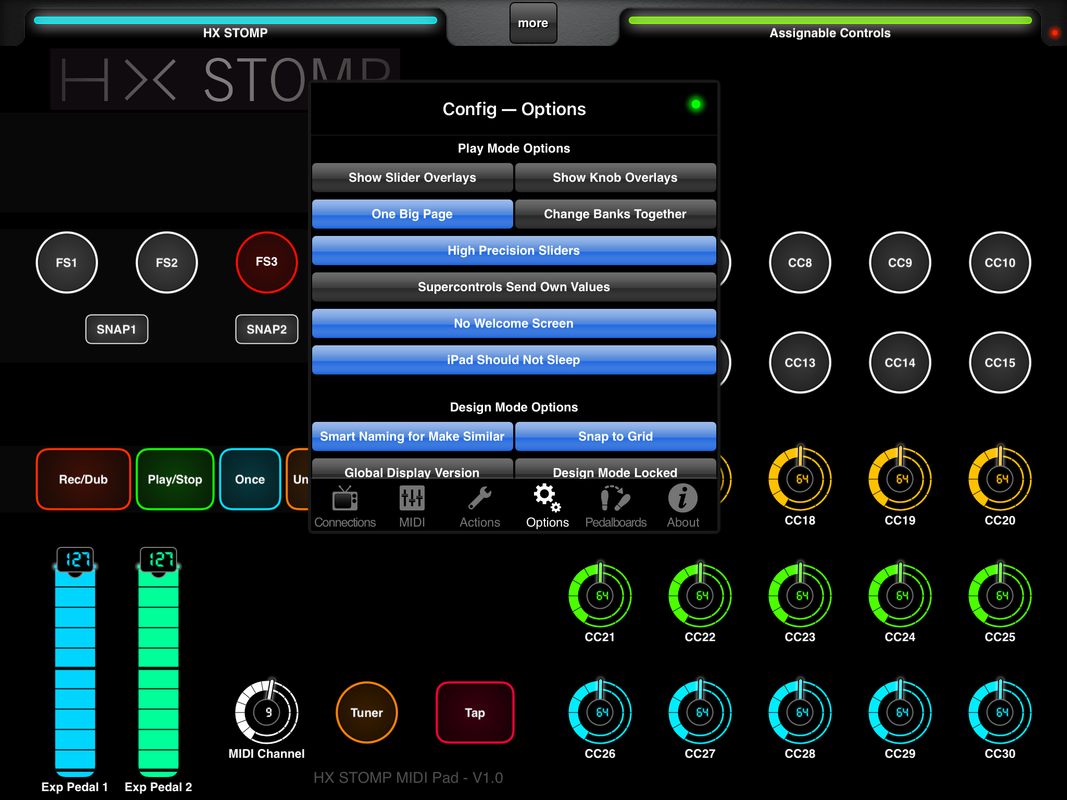Click the CC27 cyan knob
This screenshot has width=1067, height=800.
[x=700, y=712]
